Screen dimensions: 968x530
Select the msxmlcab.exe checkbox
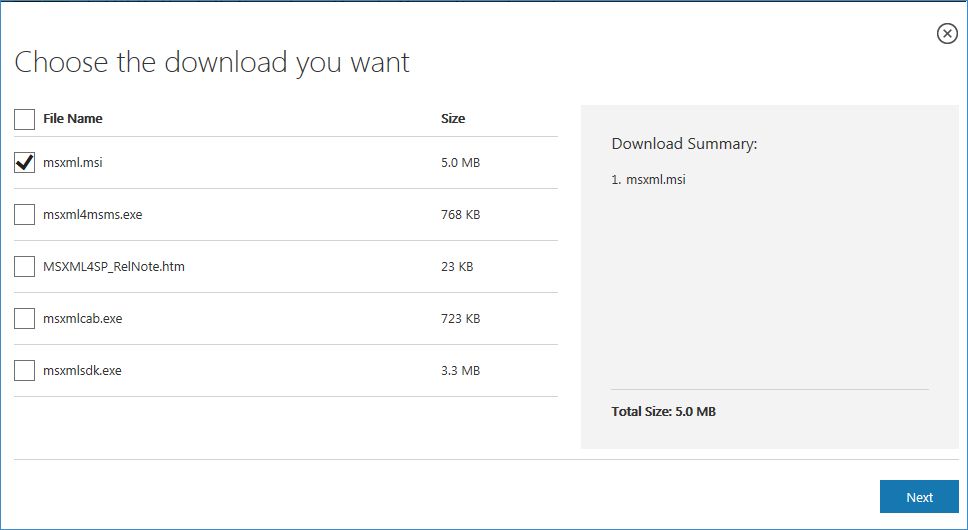(x=24, y=318)
